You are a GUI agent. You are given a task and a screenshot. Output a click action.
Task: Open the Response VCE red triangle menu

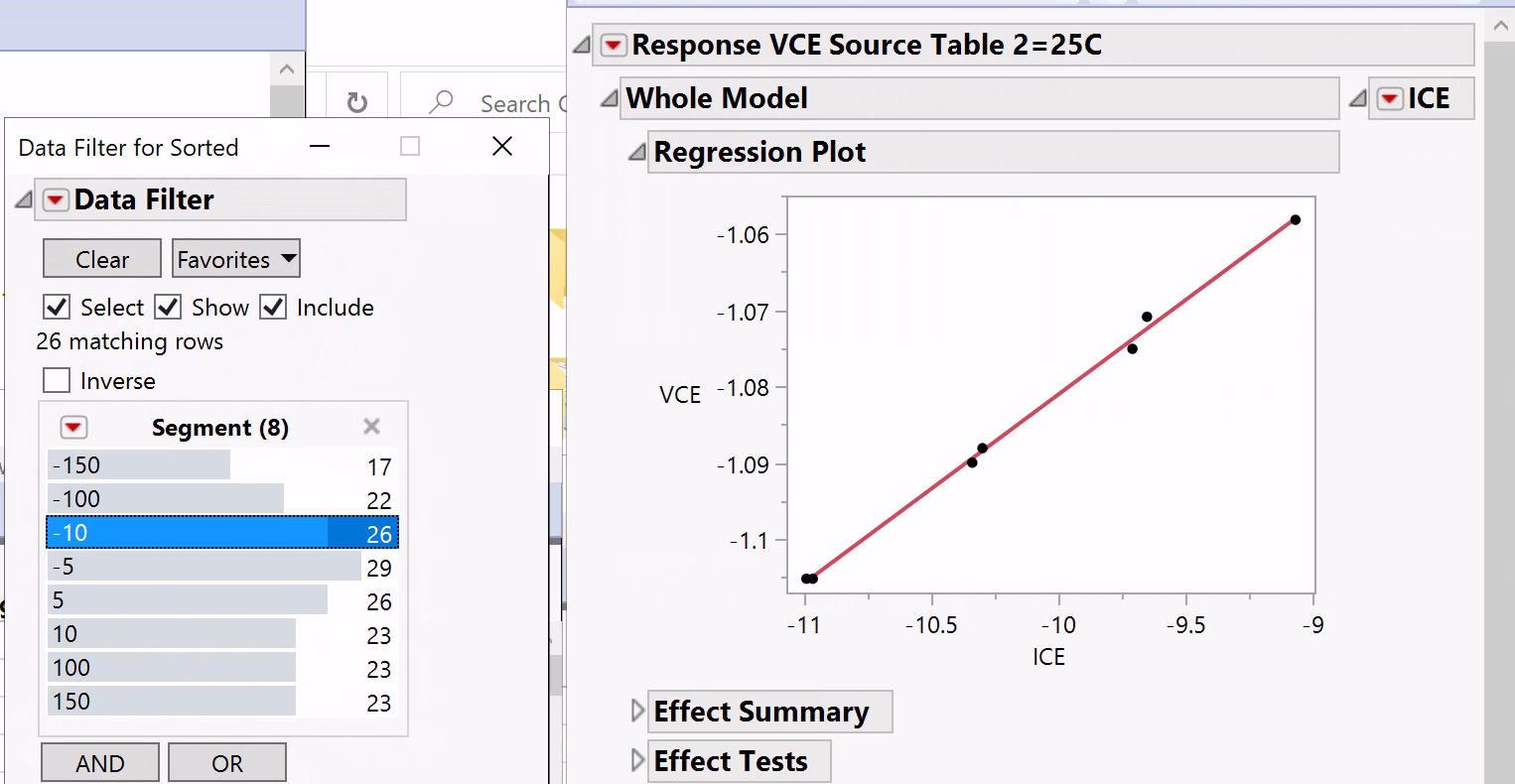point(614,46)
